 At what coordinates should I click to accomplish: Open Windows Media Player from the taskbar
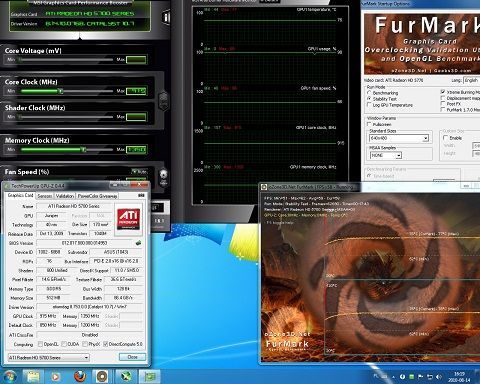pos(55,377)
